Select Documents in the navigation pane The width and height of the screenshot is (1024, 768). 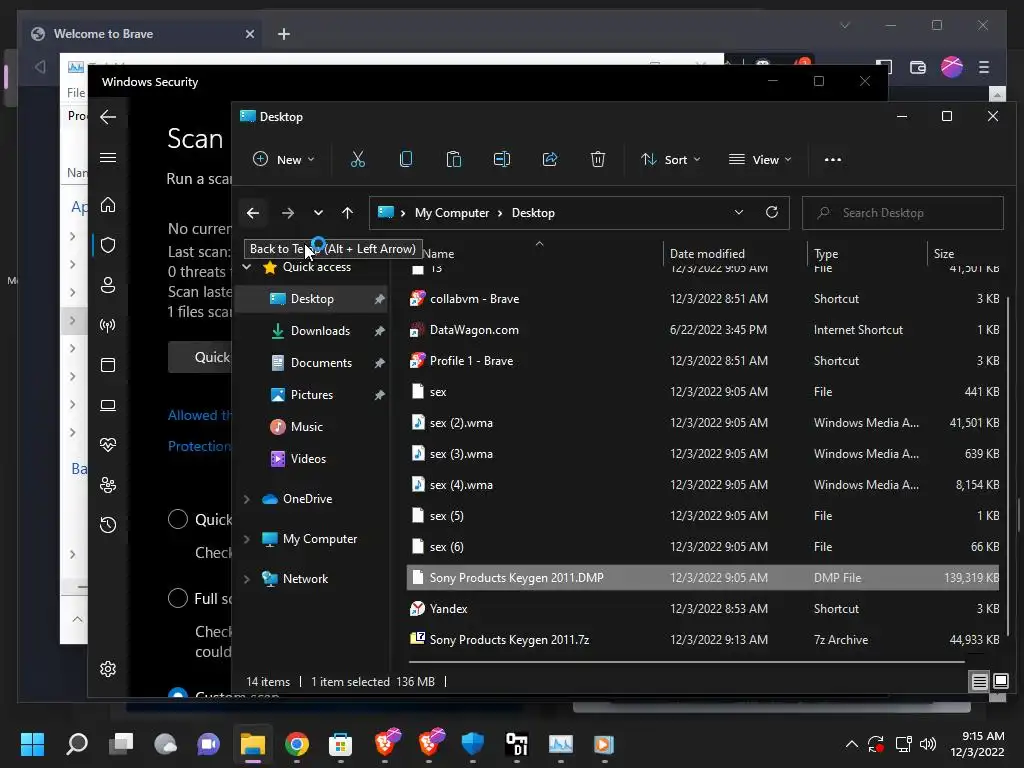point(321,363)
